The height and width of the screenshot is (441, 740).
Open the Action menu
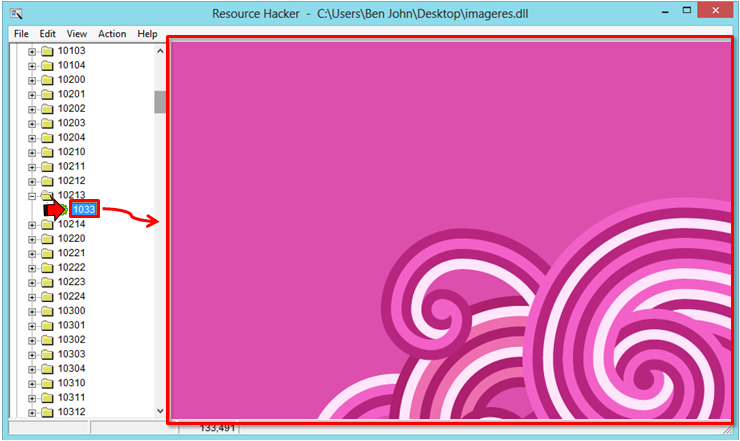112,33
